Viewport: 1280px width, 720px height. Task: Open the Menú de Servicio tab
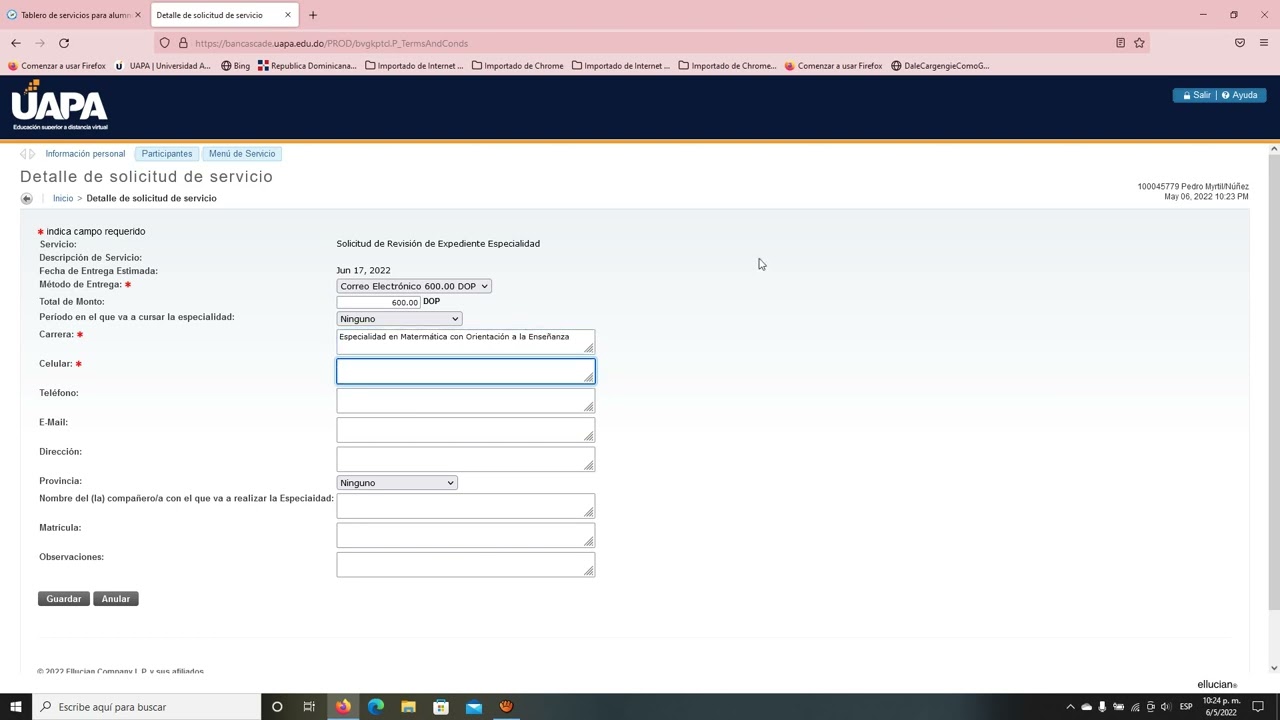coord(242,154)
